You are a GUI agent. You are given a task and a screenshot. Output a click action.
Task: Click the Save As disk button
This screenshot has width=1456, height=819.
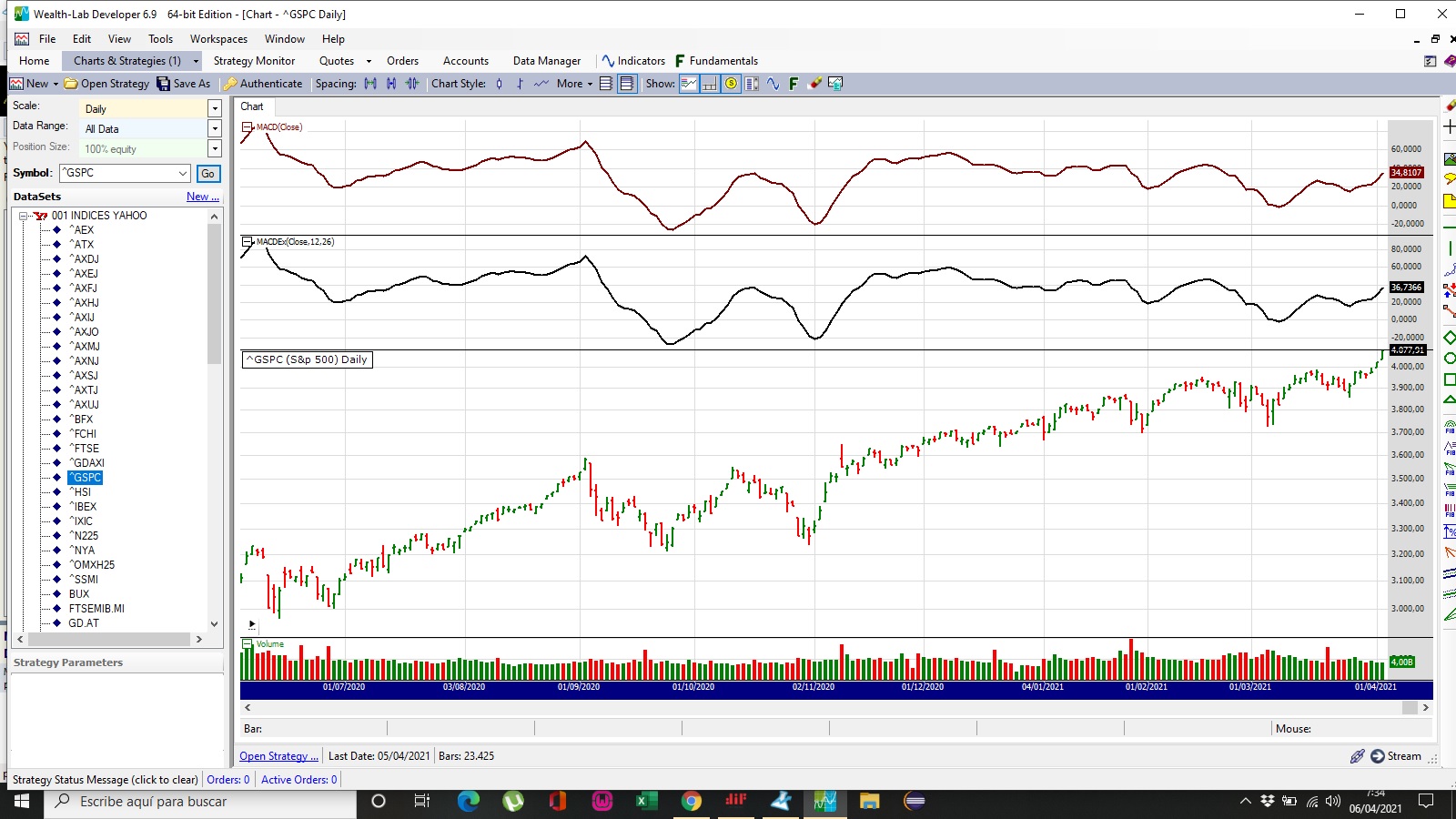[183, 84]
